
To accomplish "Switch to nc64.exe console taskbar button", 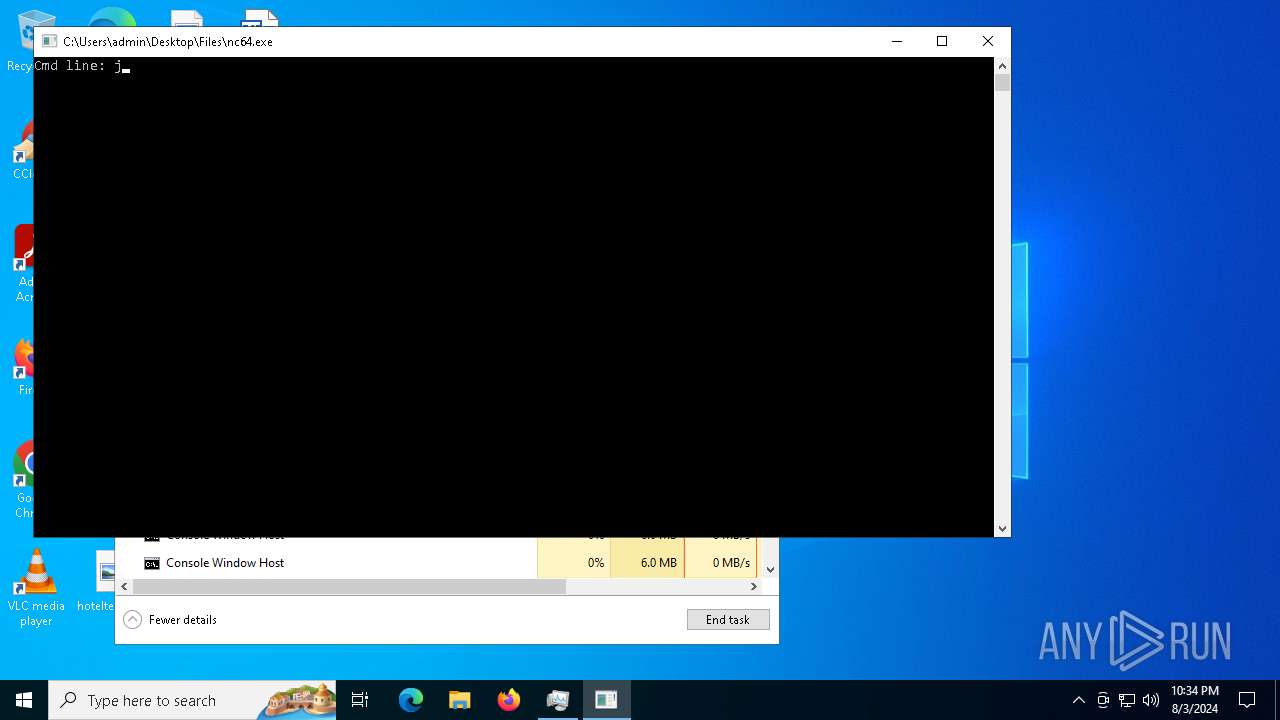I will coord(607,700).
